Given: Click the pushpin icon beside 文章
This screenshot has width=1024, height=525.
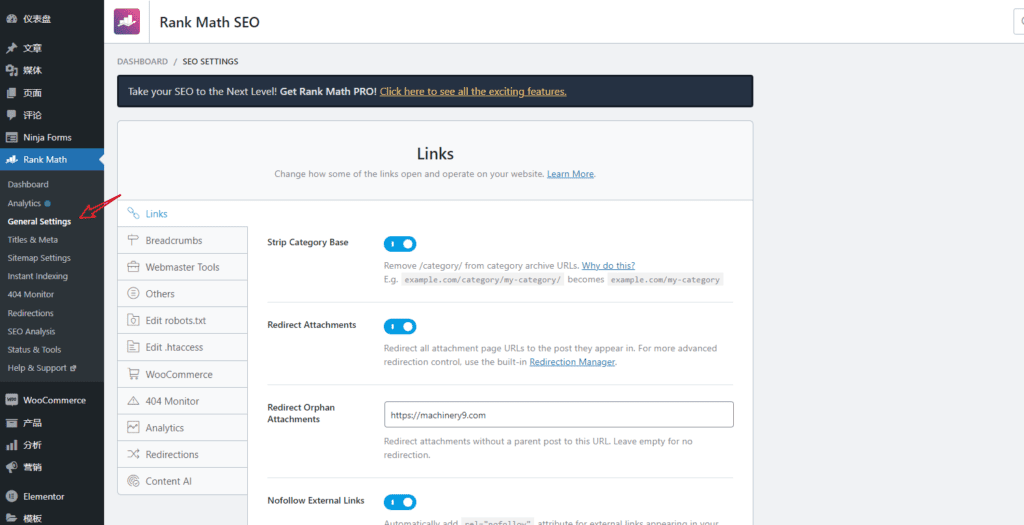Looking at the screenshot, I should tap(11, 48).
